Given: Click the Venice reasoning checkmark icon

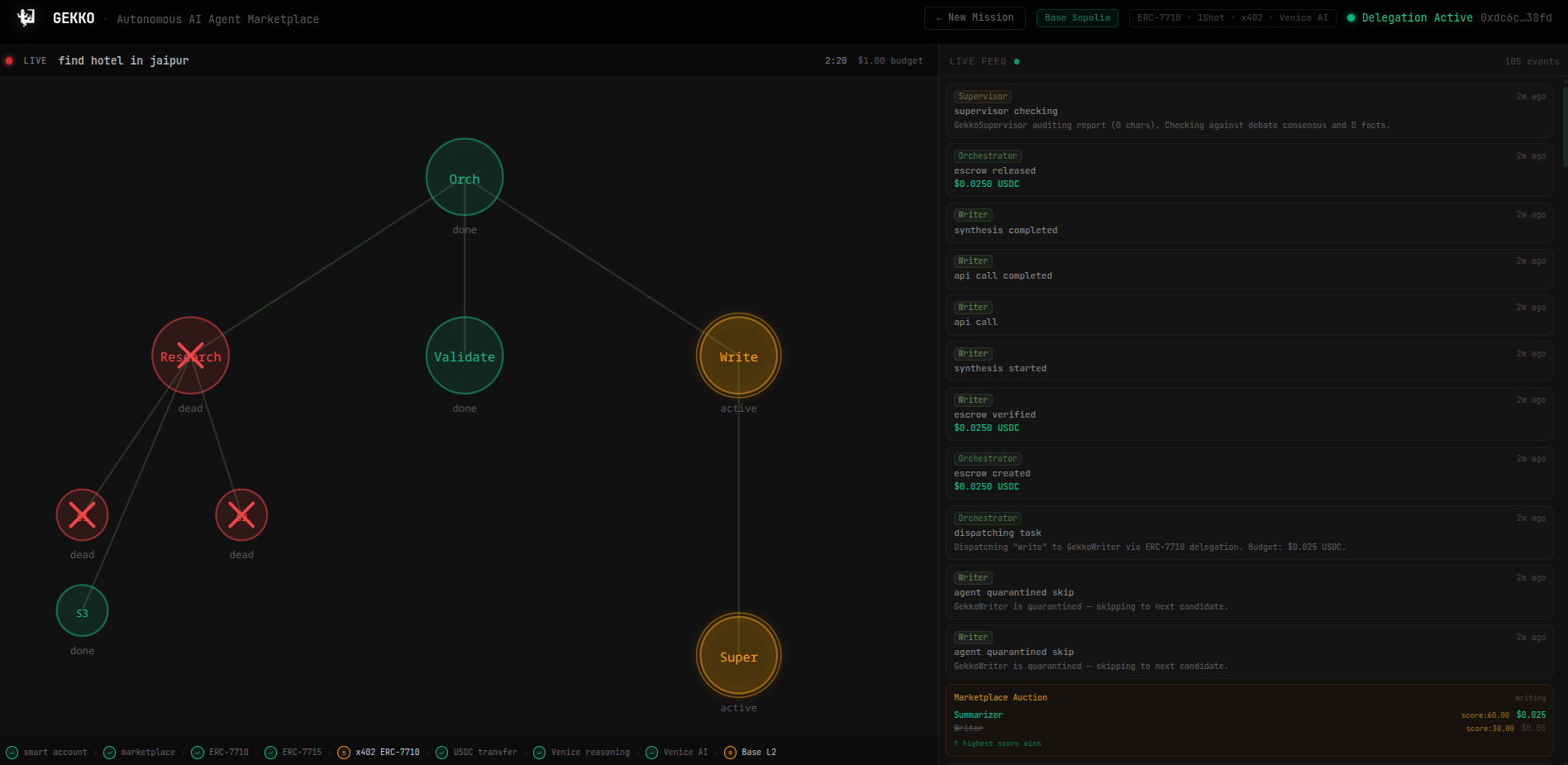Looking at the screenshot, I should coord(540,752).
